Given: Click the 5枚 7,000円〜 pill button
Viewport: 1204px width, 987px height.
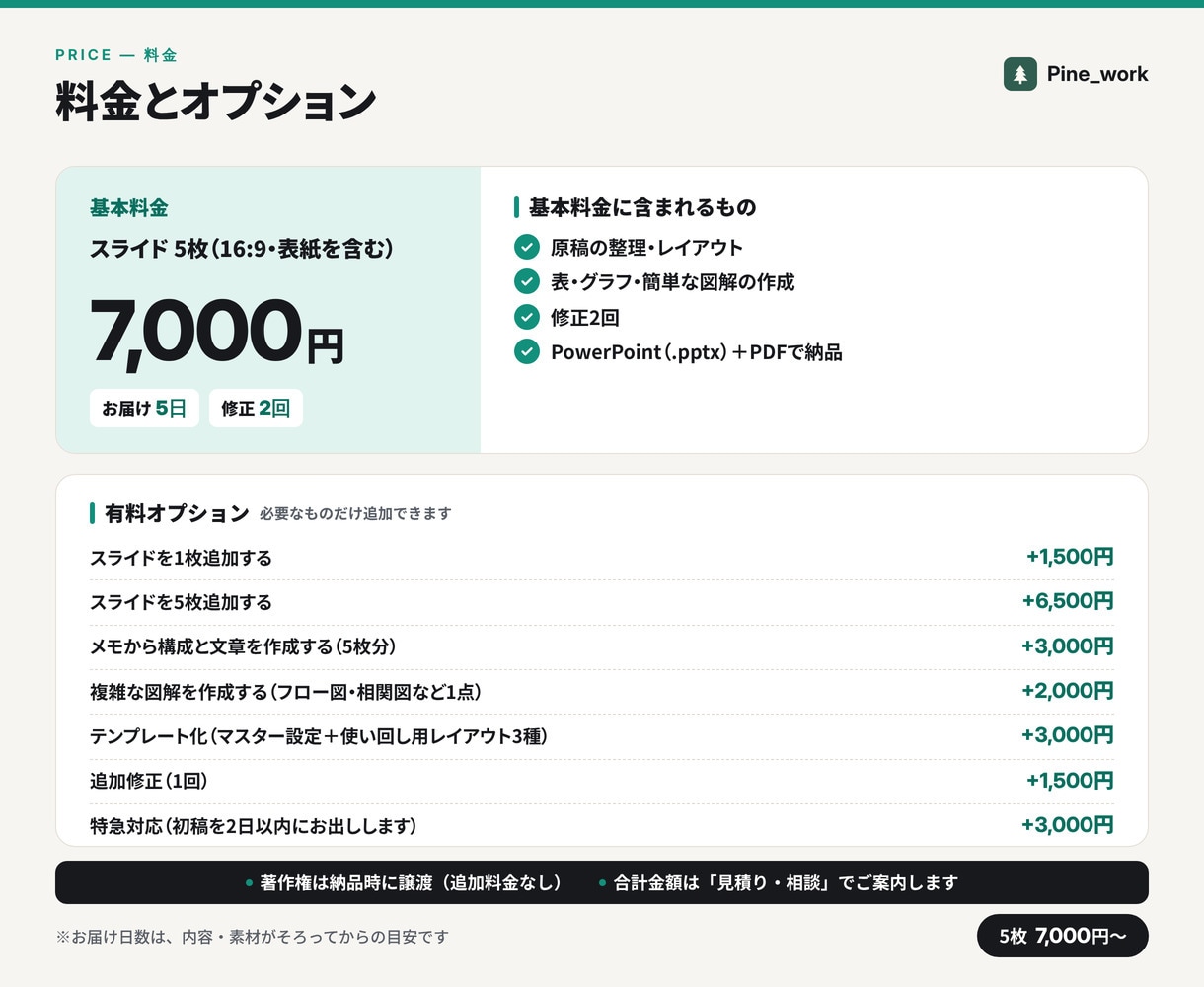Looking at the screenshot, I should pyautogui.click(x=1063, y=936).
